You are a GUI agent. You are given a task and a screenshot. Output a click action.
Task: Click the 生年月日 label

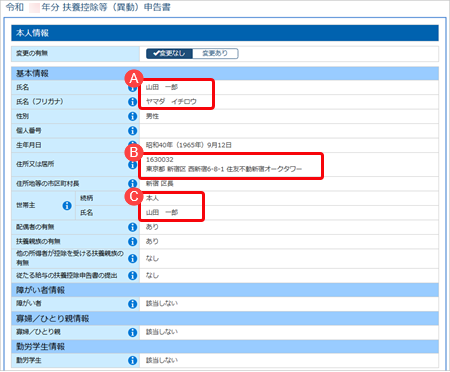(x=29, y=145)
